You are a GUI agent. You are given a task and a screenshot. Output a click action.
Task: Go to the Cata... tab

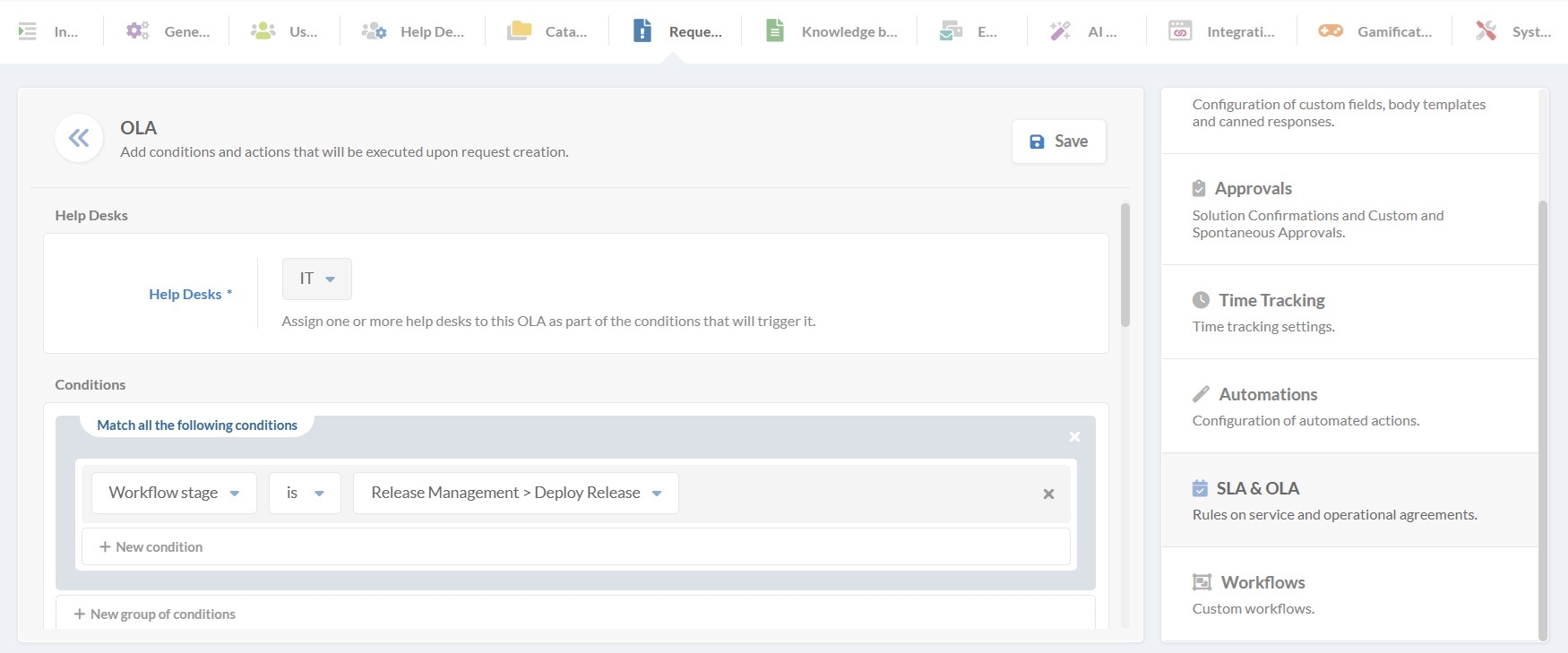(547, 31)
